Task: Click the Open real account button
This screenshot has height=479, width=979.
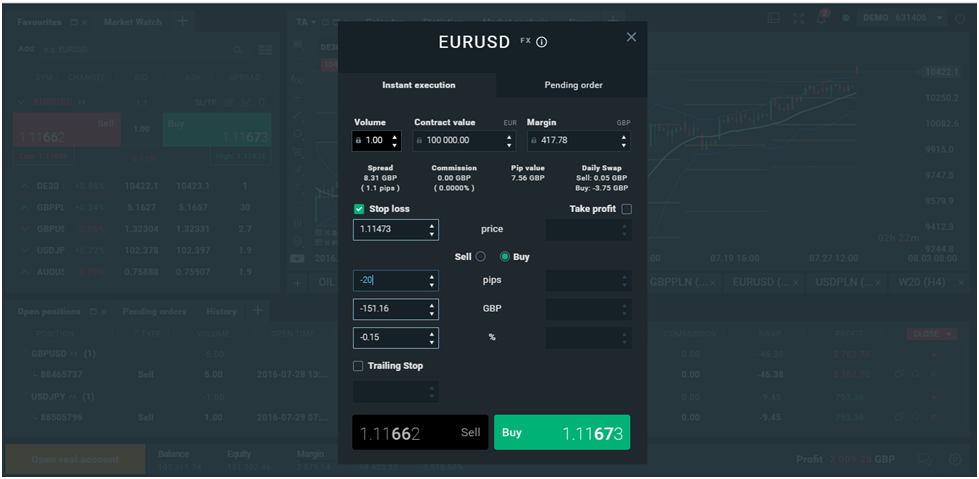Action: 75,459
